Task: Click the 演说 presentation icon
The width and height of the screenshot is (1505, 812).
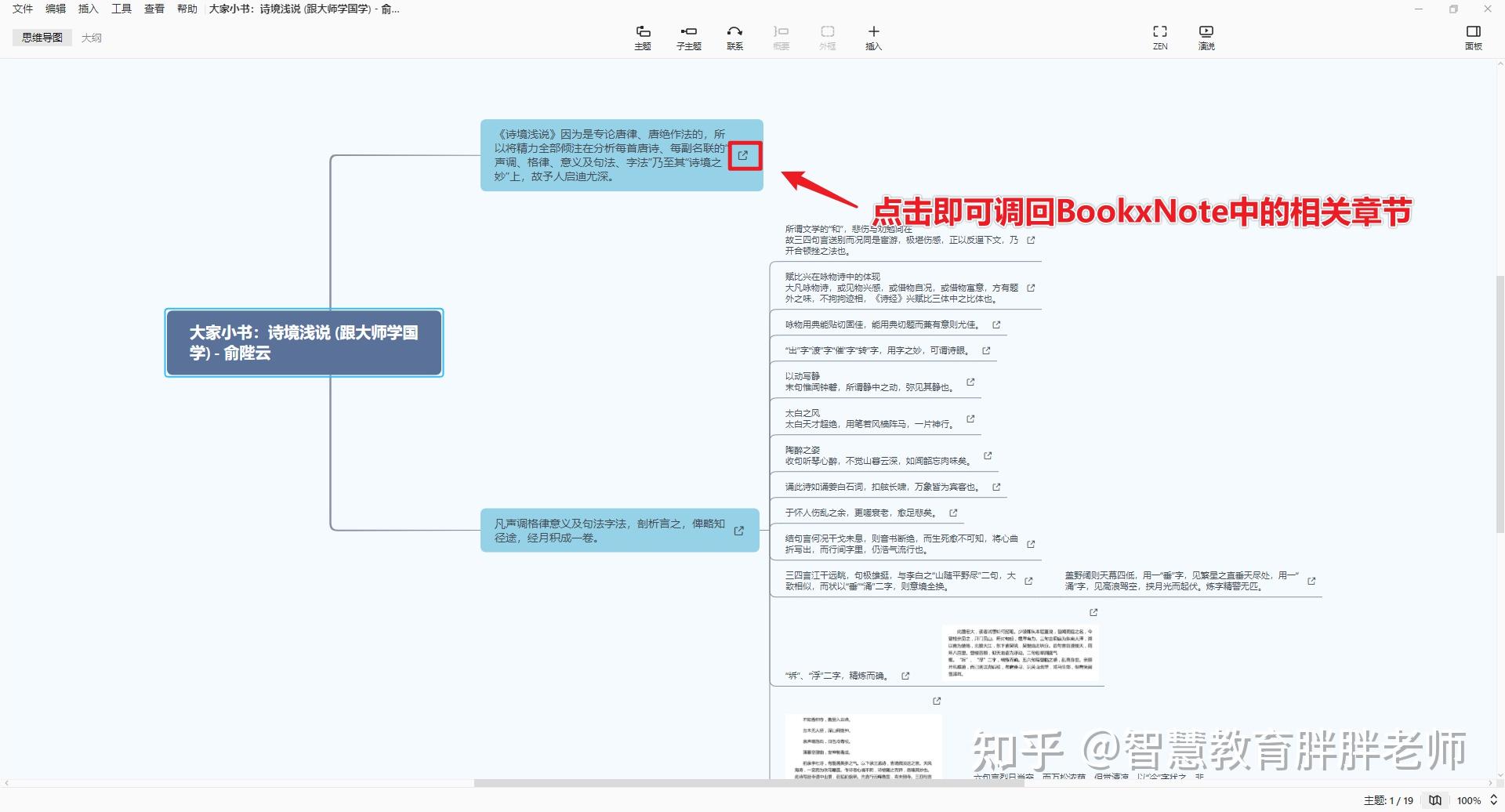Action: [1205, 37]
